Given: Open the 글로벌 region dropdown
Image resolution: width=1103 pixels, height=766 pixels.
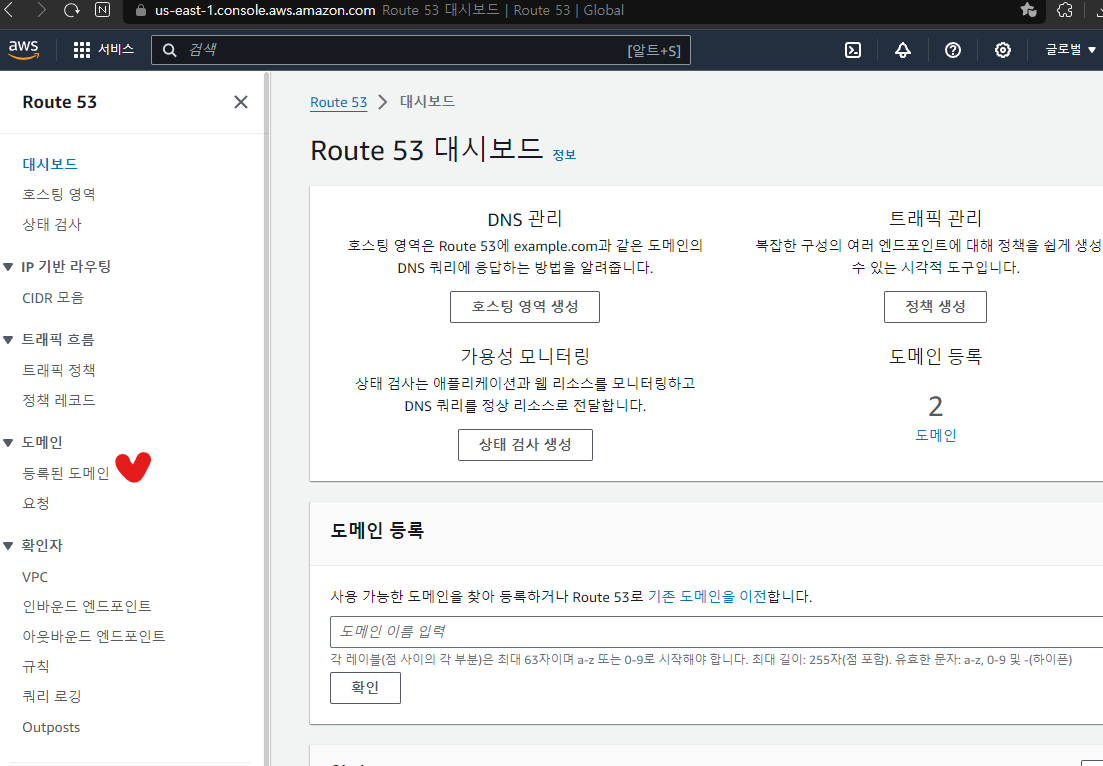Looking at the screenshot, I should 1071,49.
